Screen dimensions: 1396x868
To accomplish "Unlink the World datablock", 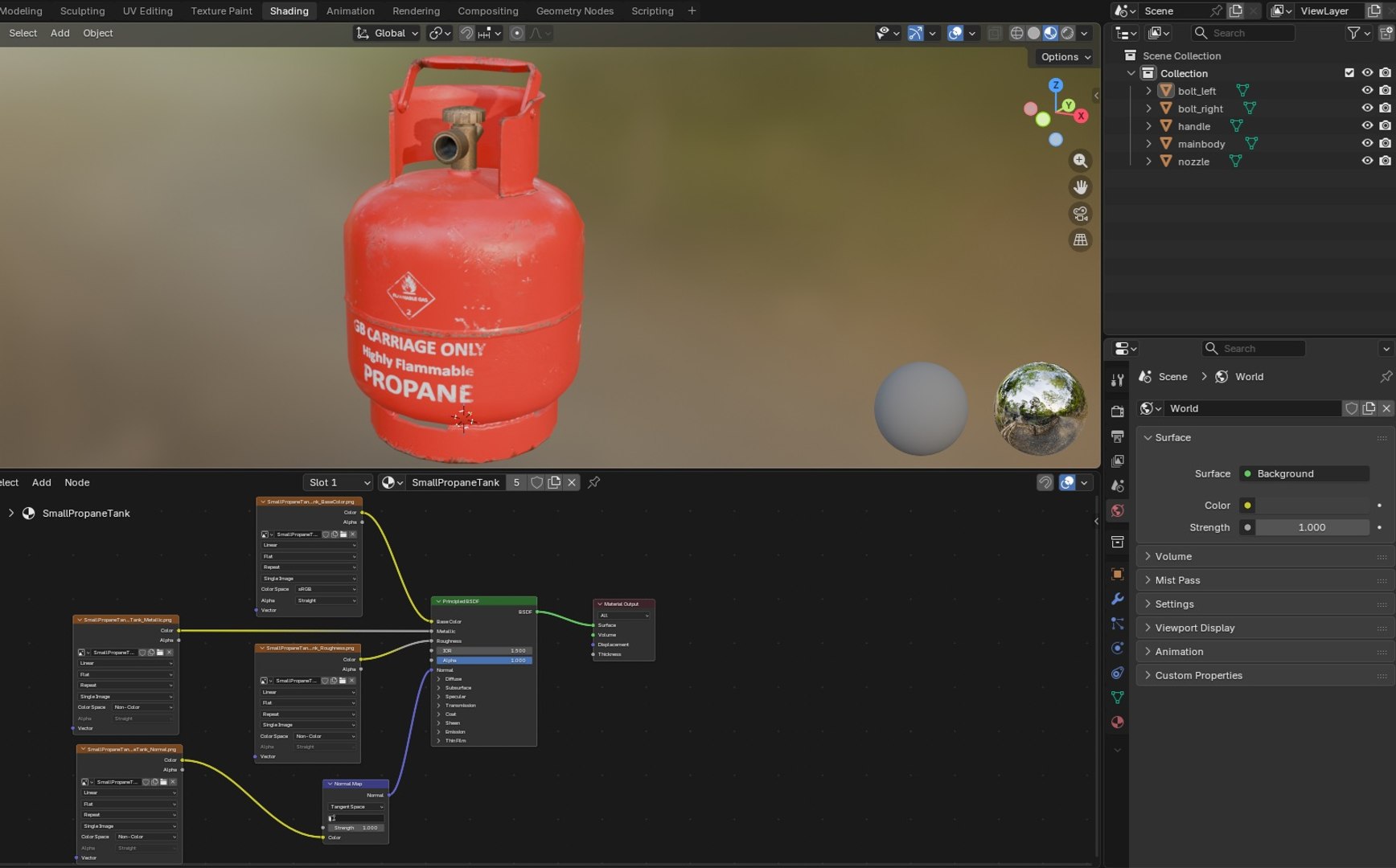I will pos(1386,408).
